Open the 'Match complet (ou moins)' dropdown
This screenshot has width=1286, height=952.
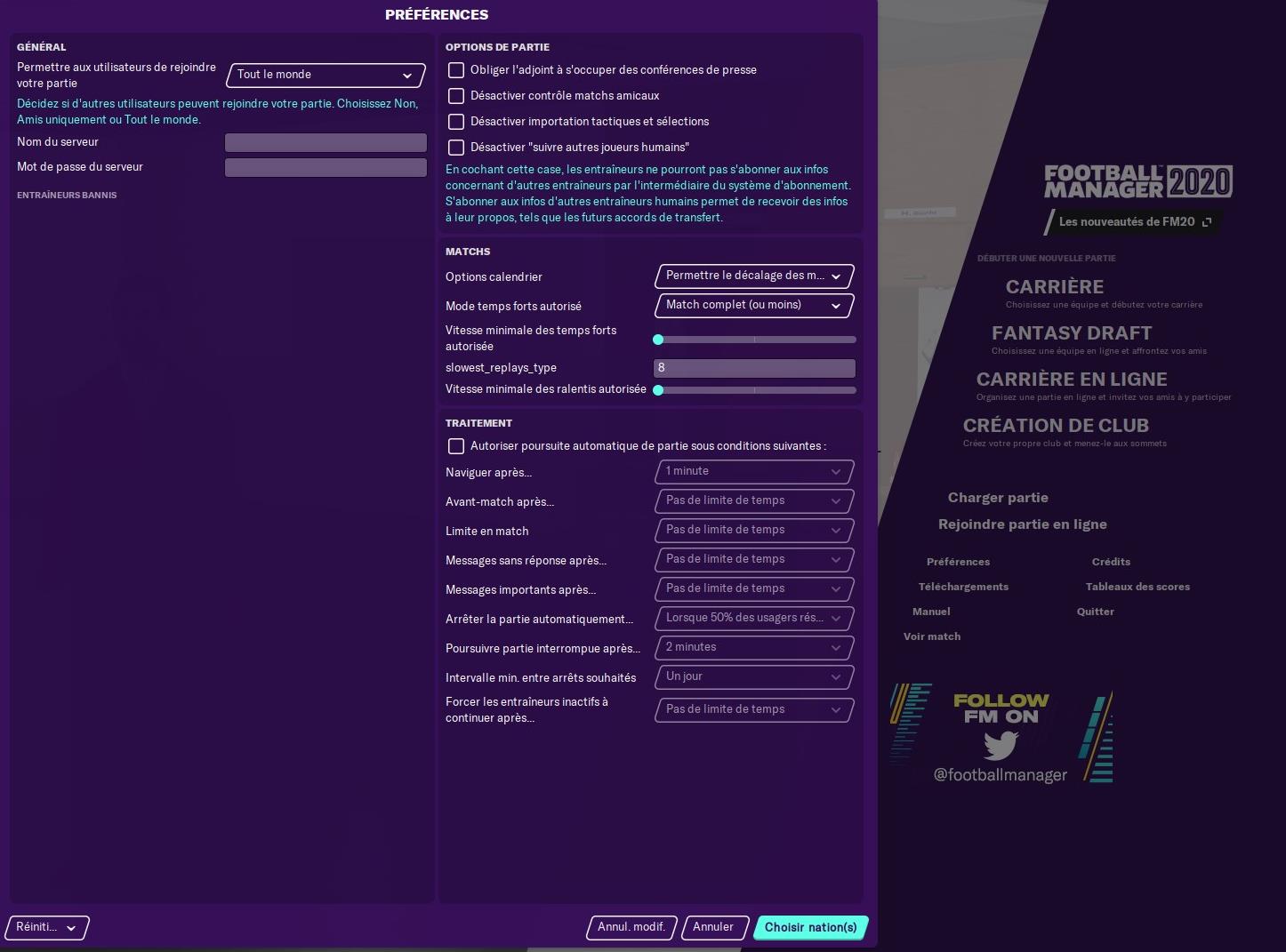point(754,306)
